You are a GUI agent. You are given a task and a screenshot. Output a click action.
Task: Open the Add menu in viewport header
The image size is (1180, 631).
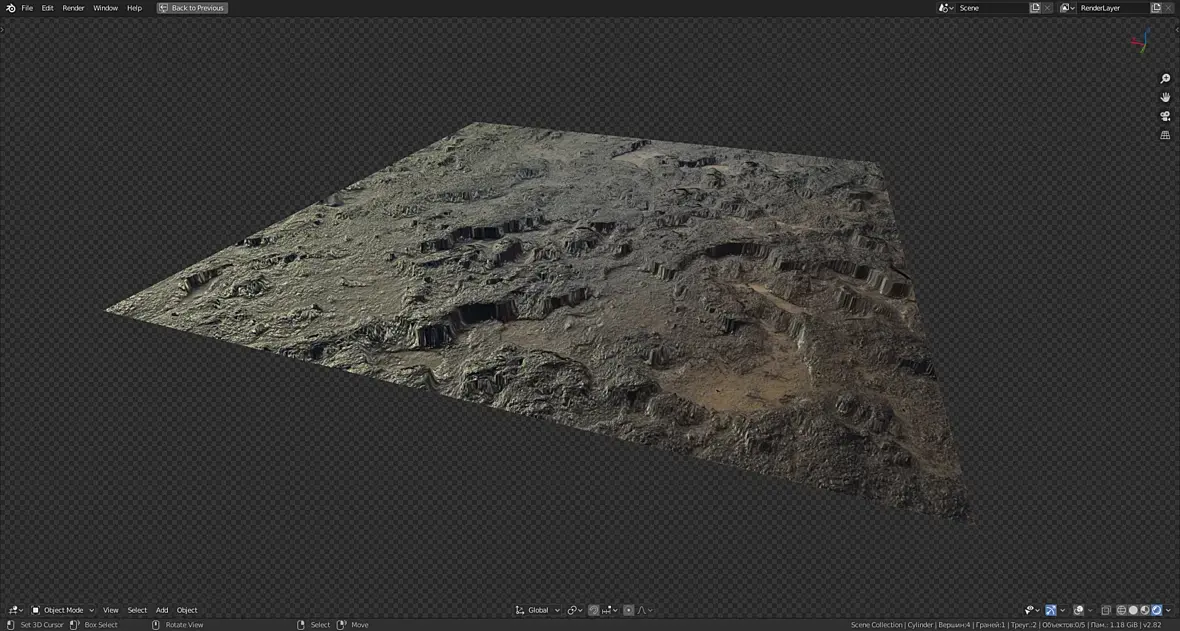click(x=162, y=610)
